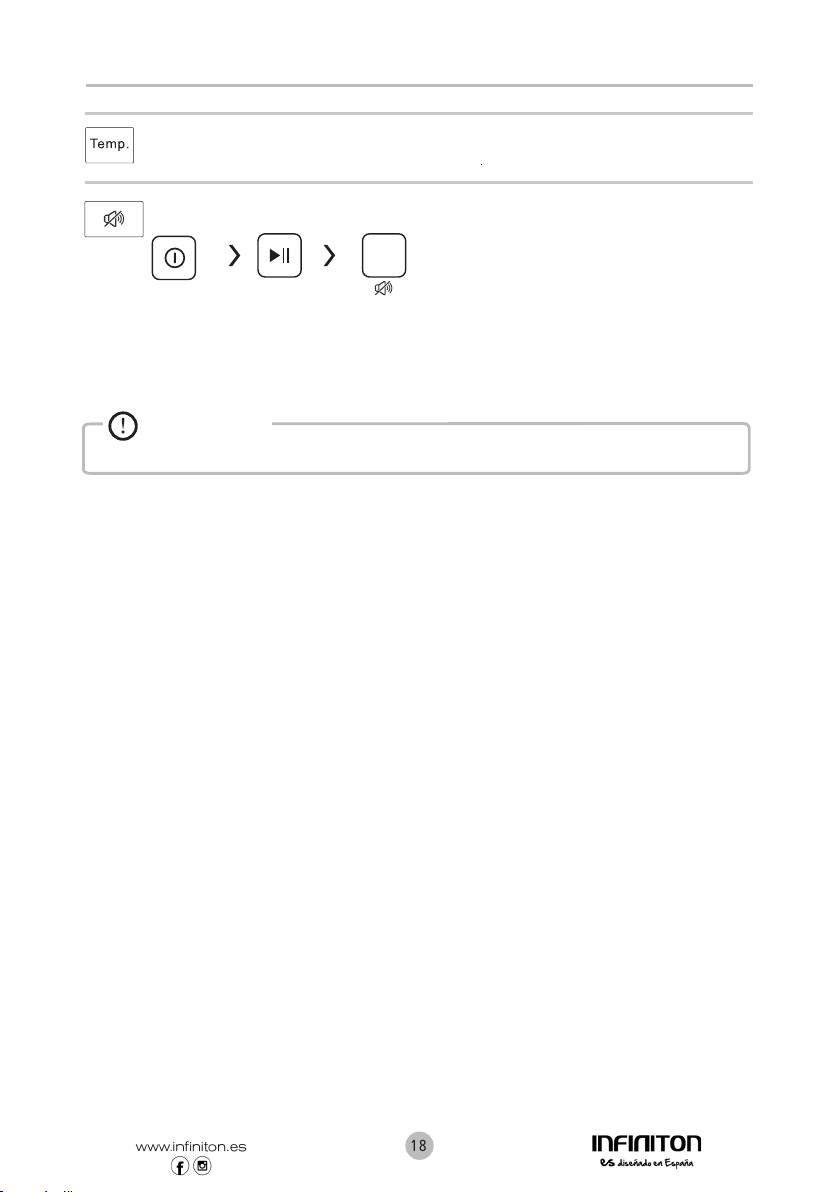This screenshot has width=840, height=1192.
Task: Click the 'es' emblem beside the tagline
Action: (x=607, y=1163)
